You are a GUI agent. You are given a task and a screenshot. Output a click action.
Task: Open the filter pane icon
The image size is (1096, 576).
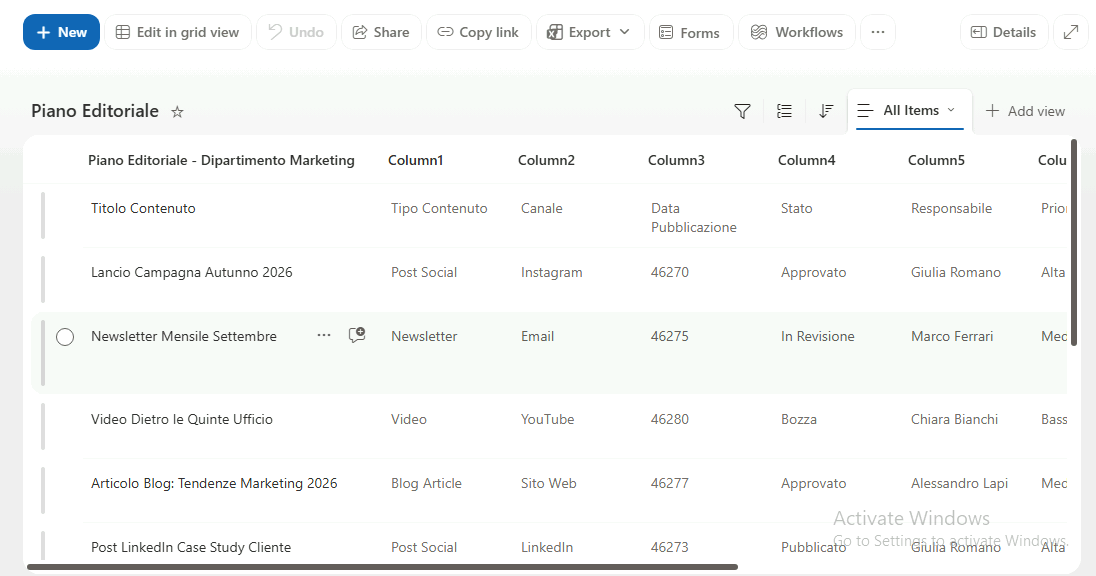pos(742,111)
